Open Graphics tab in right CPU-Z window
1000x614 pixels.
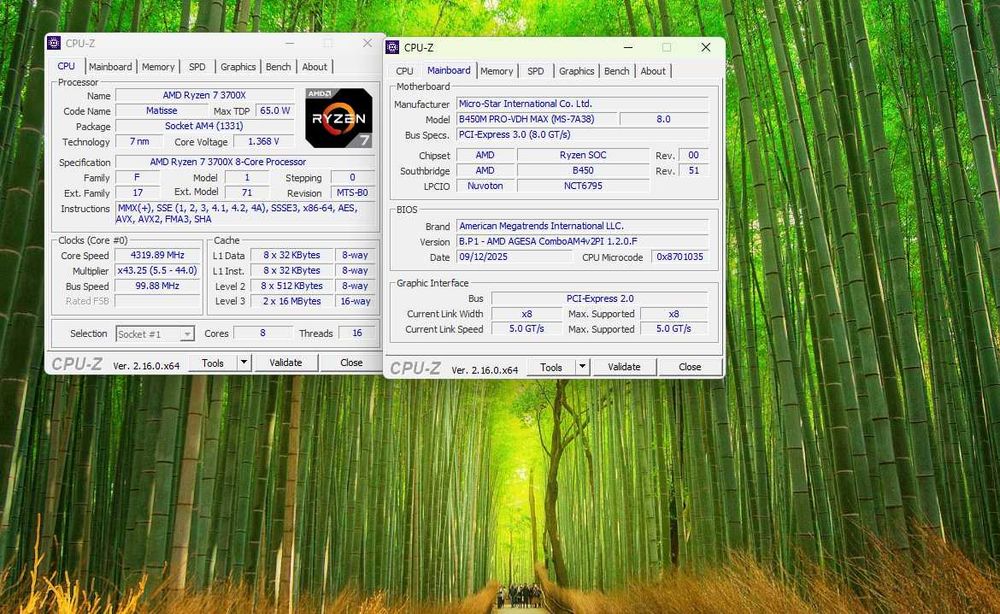[x=577, y=71]
